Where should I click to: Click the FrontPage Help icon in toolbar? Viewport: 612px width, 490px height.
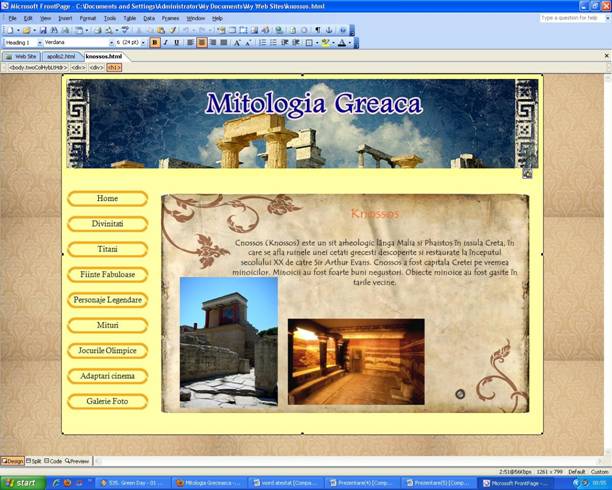pyautogui.click(x=342, y=30)
